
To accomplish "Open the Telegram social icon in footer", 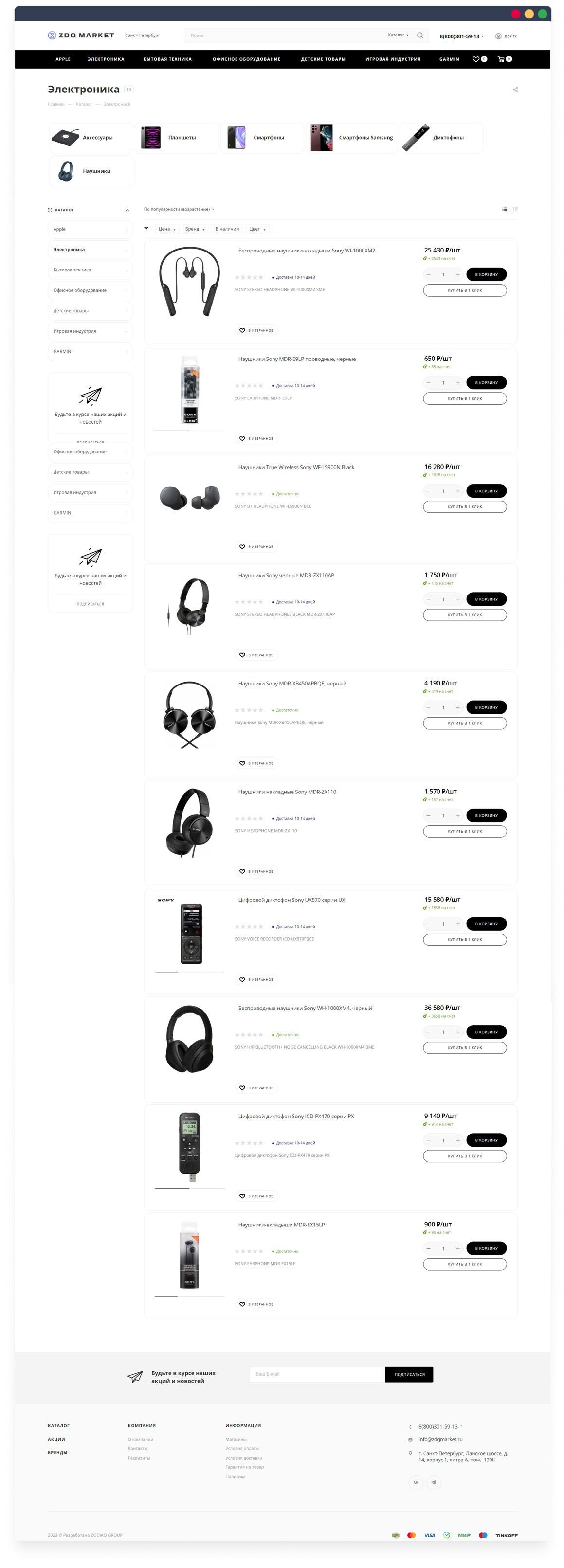I will pos(434,1482).
